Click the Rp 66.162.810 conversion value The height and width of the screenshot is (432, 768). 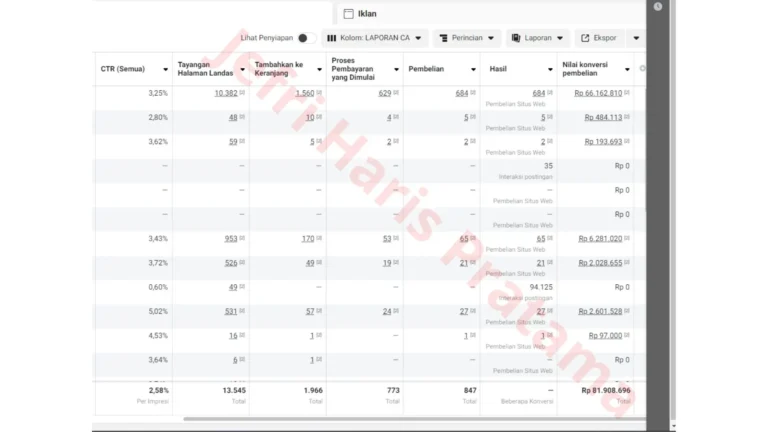pos(598,93)
